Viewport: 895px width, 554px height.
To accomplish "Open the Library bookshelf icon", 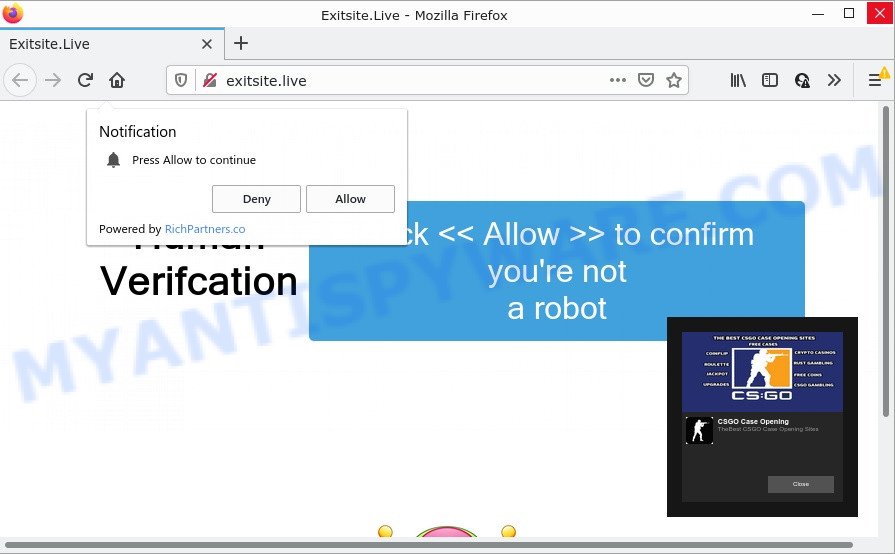I will click(x=738, y=80).
